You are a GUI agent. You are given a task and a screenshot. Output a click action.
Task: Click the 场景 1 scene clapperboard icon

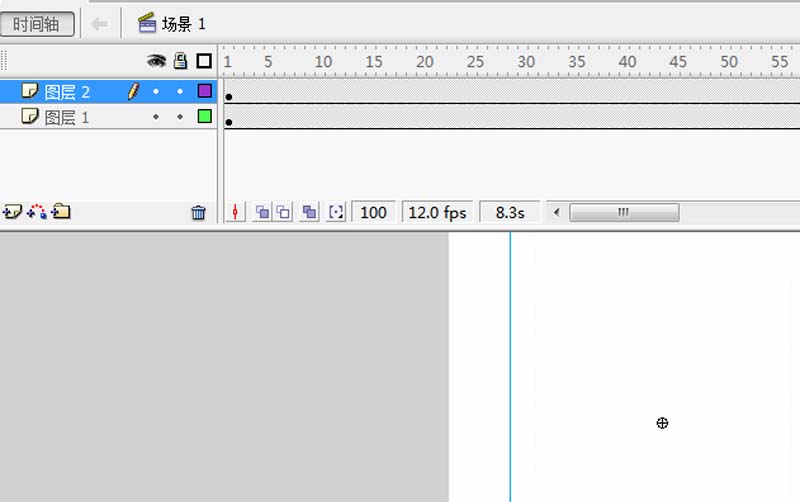[x=147, y=23]
